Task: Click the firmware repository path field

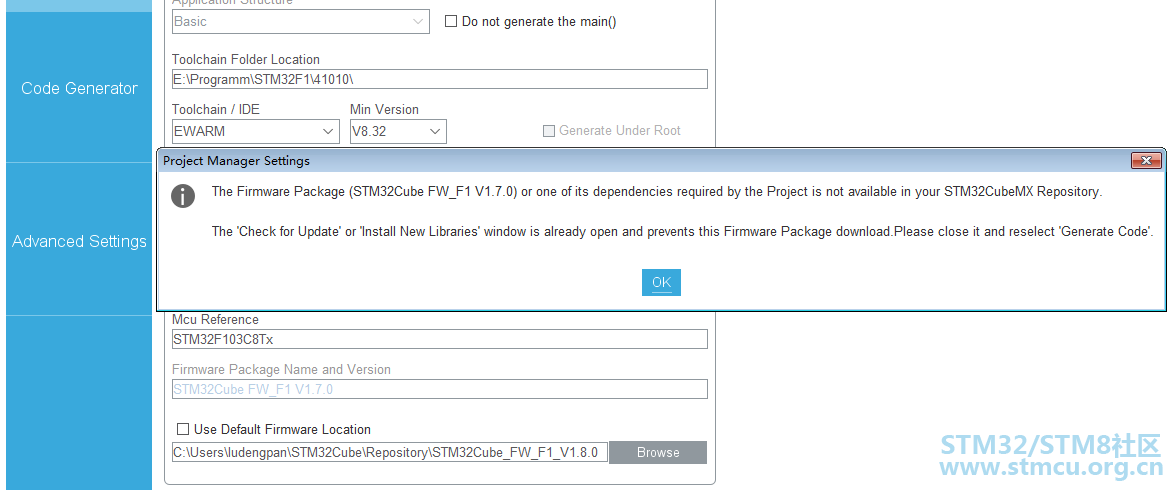Action: point(389,452)
